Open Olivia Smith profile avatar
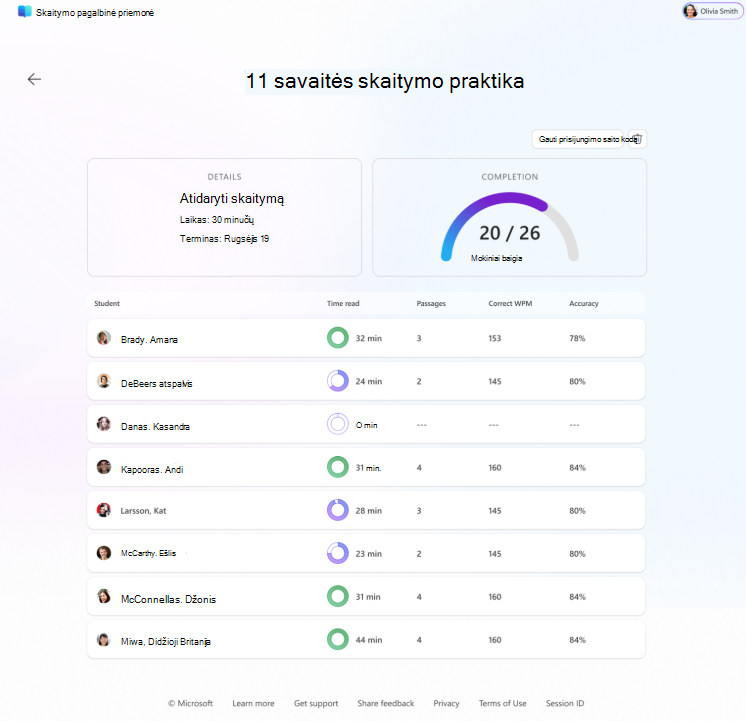The height and width of the screenshot is (721, 746). [690, 11]
